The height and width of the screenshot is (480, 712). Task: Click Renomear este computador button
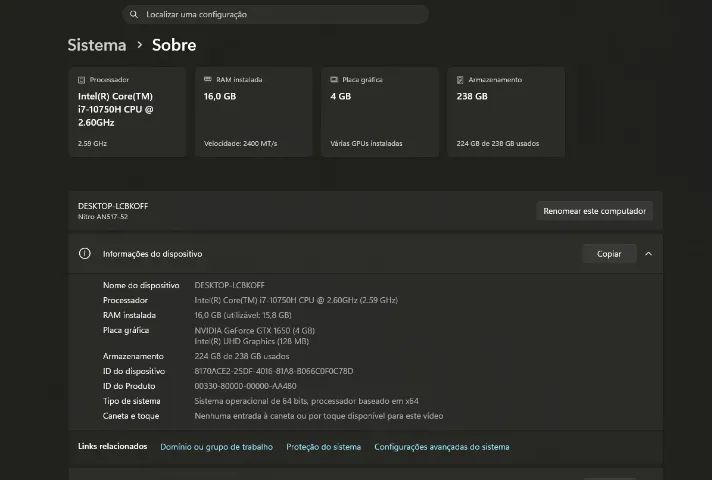594,211
